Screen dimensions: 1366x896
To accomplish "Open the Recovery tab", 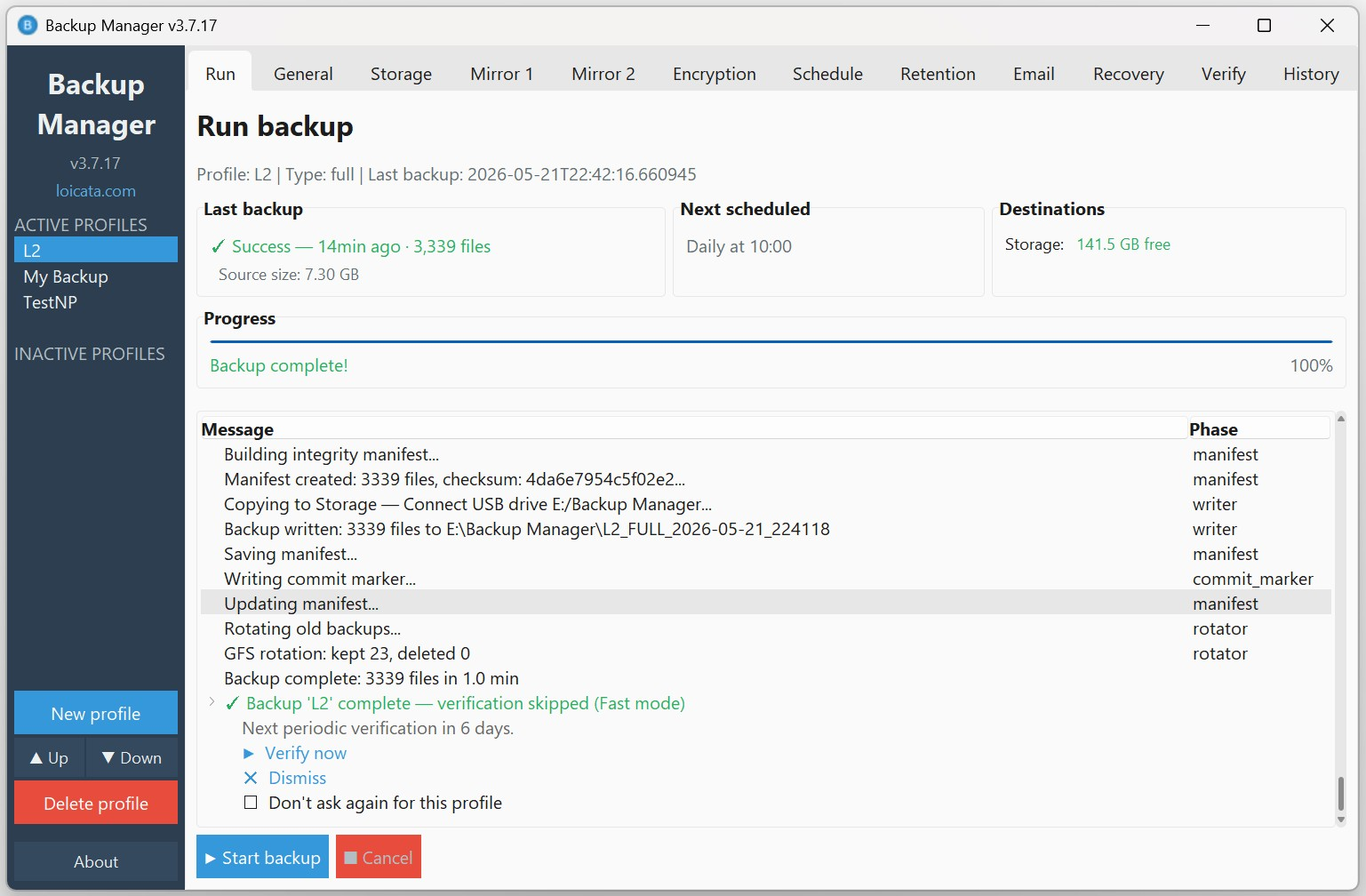I will (x=1128, y=74).
